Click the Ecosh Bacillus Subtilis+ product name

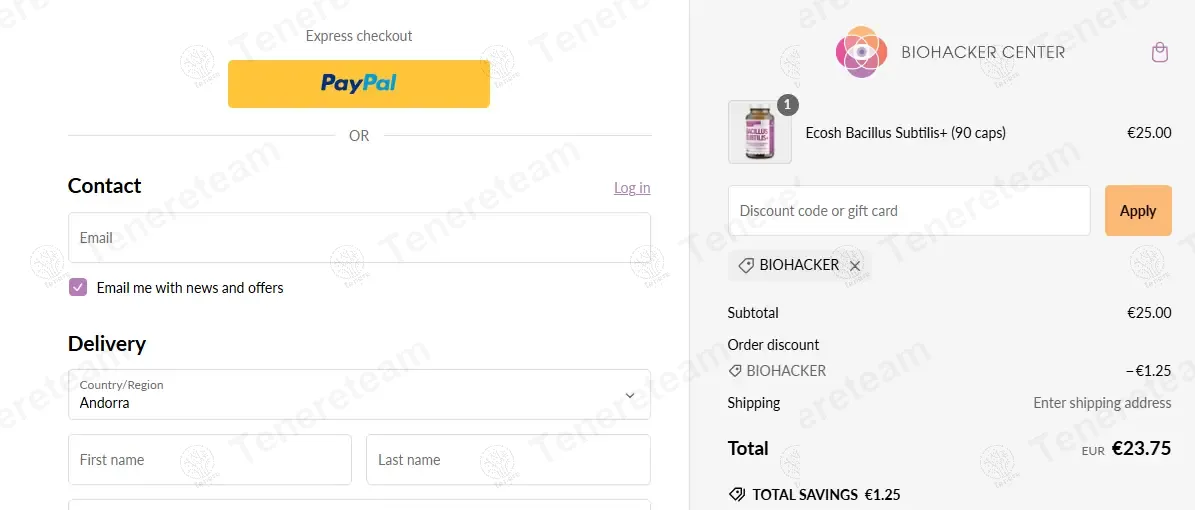click(x=905, y=133)
